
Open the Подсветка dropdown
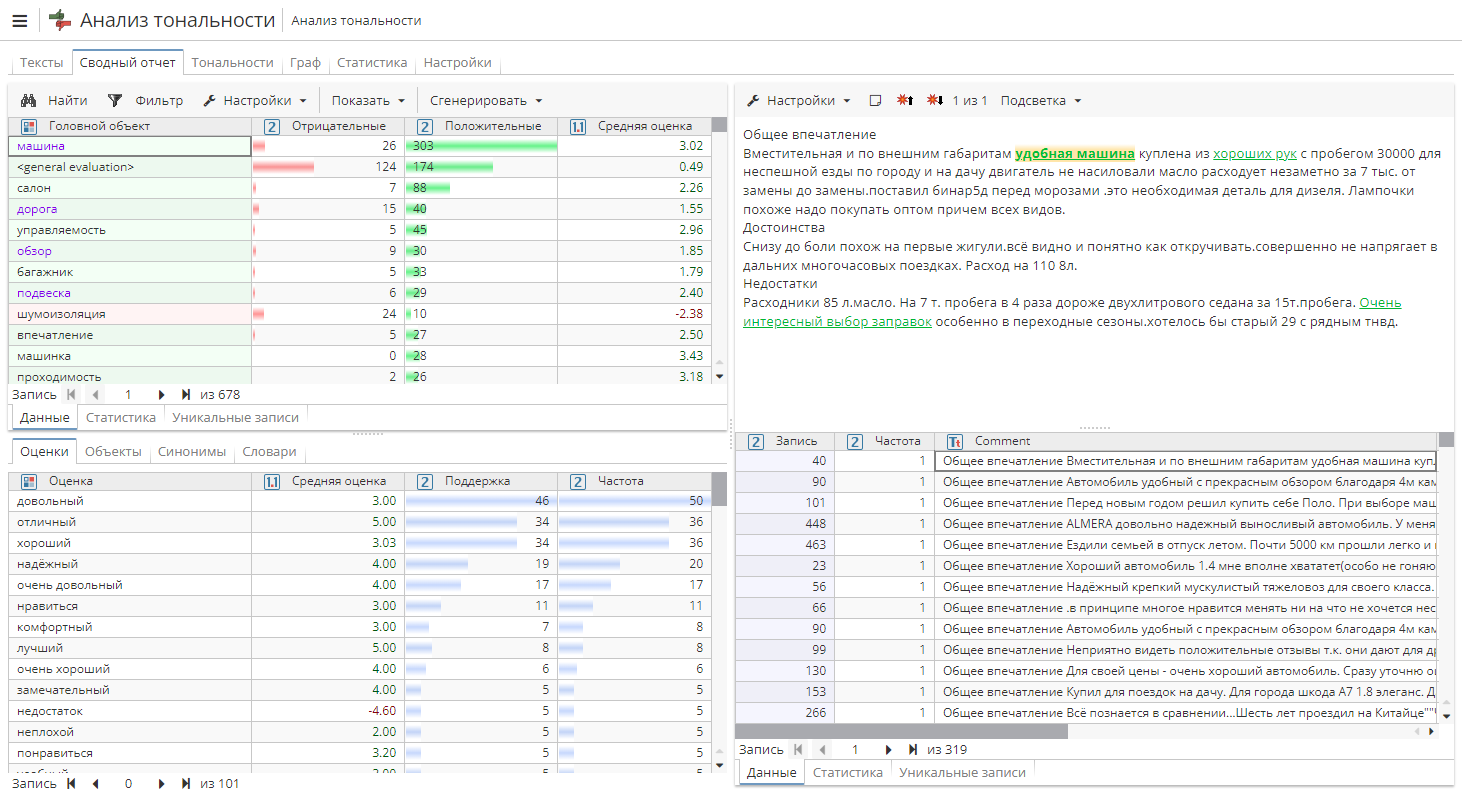click(x=1041, y=100)
